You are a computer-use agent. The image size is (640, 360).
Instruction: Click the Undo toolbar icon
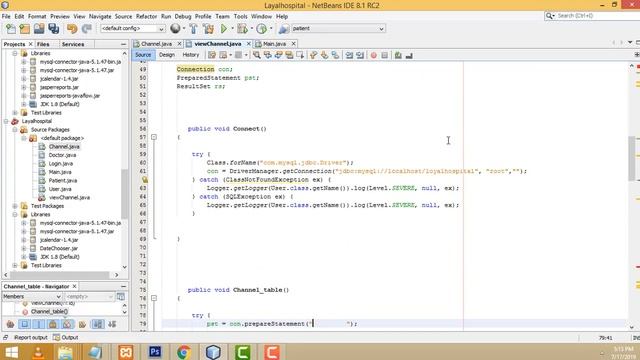(72, 29)
